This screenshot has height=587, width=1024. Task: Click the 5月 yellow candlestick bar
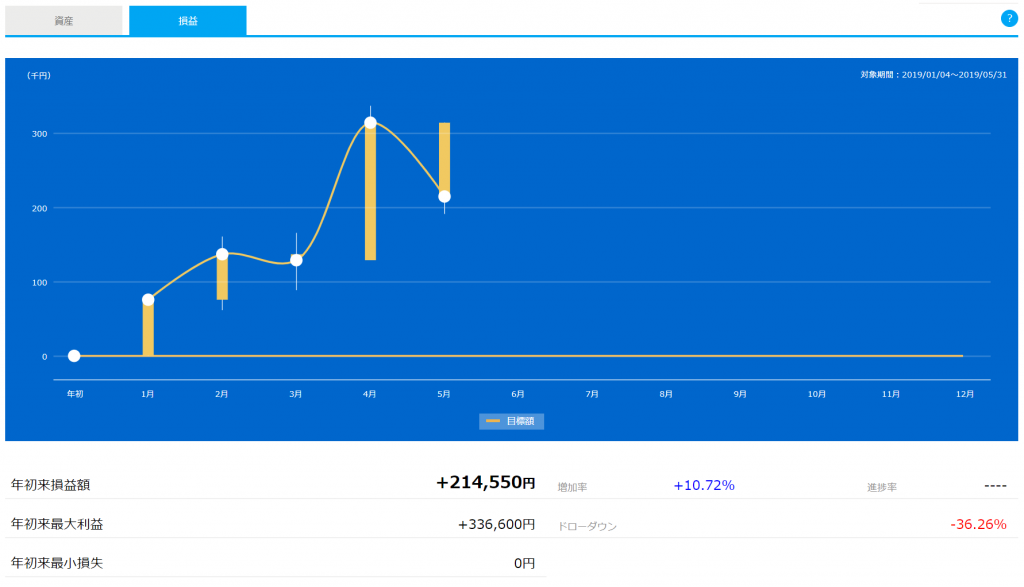tap(444, 150)
